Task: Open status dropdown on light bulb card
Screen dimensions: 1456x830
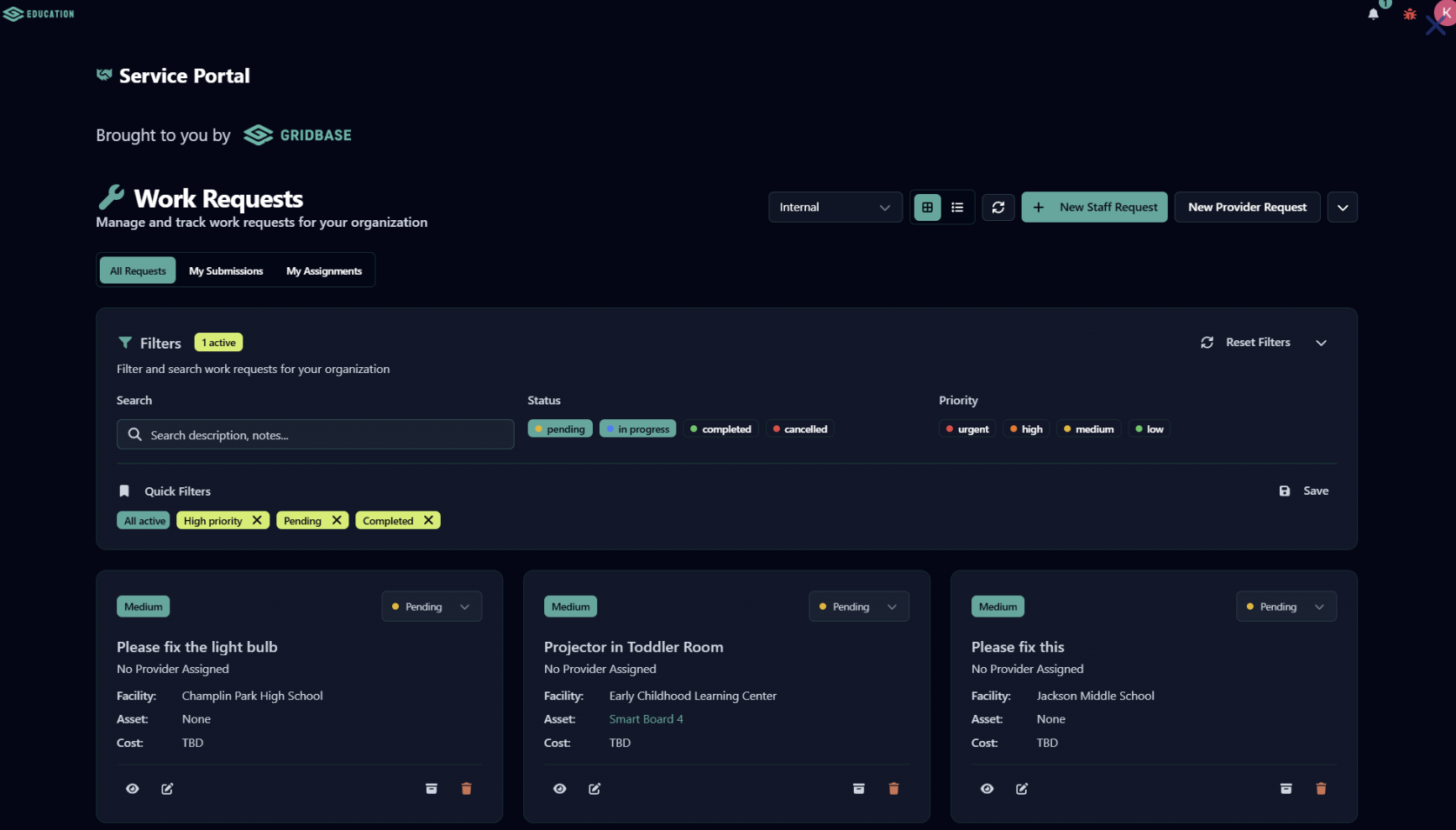Action: click(432, 607)
